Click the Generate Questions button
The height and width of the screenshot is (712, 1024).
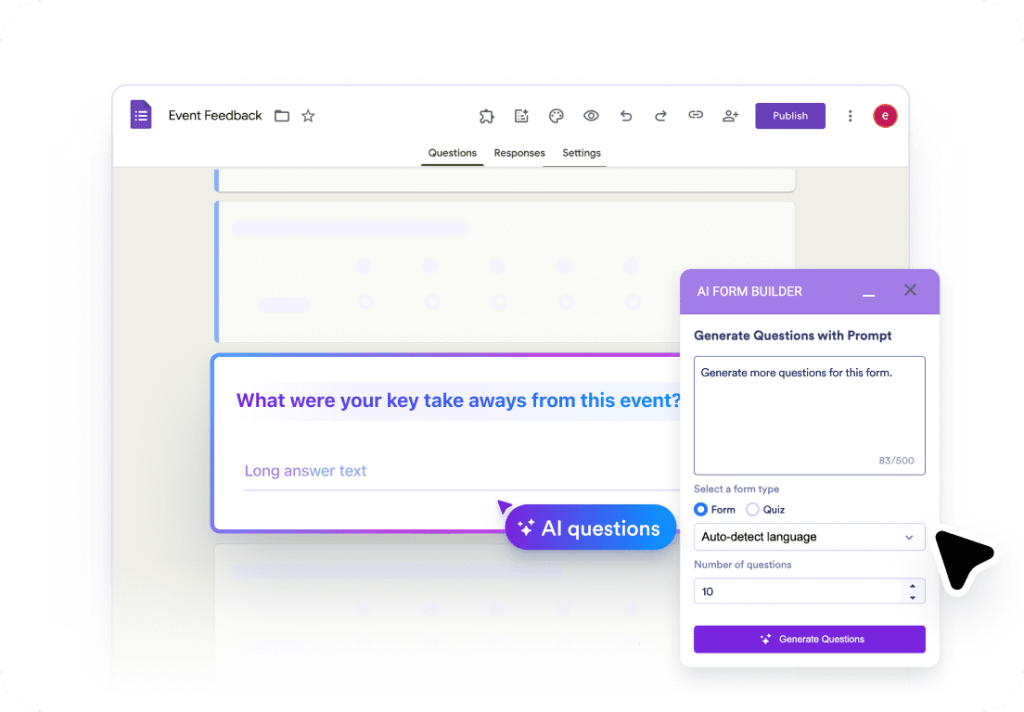tap(809, 639)
